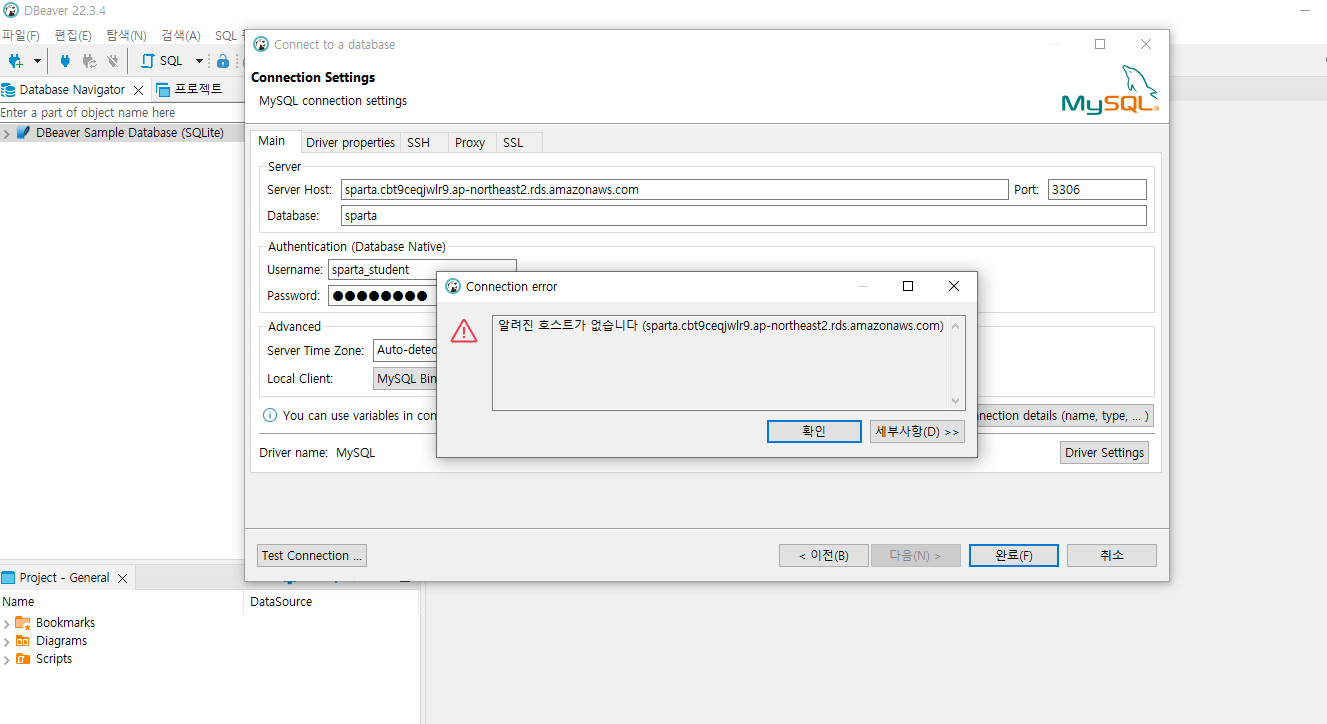Click the object name filter field
Image resolution: width=1327 pixels, height=724 pixels.
tap(122, 113)
